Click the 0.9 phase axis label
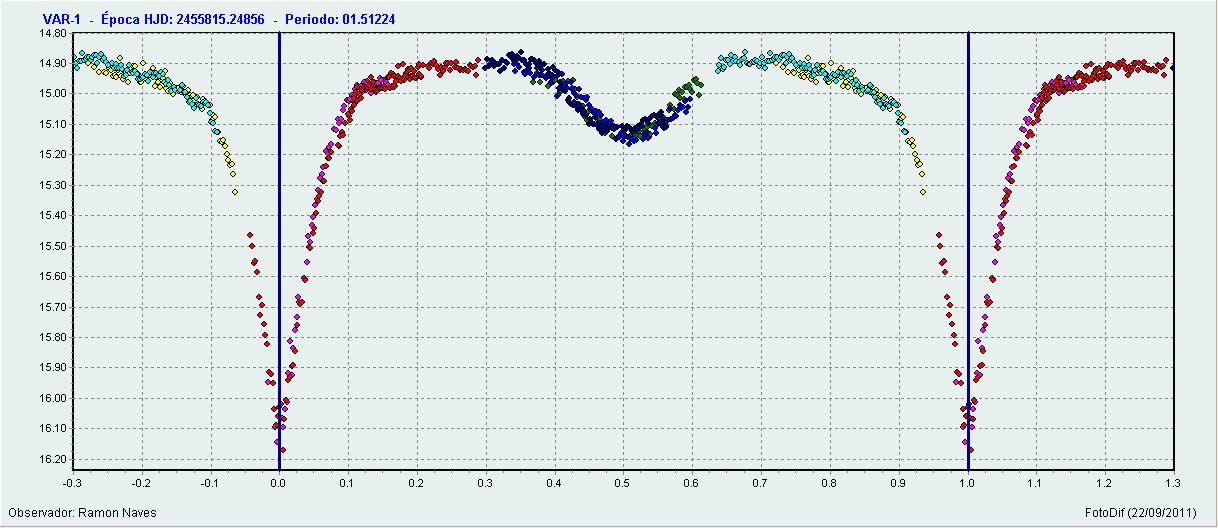1218x528 pixels. click(897, 483)
